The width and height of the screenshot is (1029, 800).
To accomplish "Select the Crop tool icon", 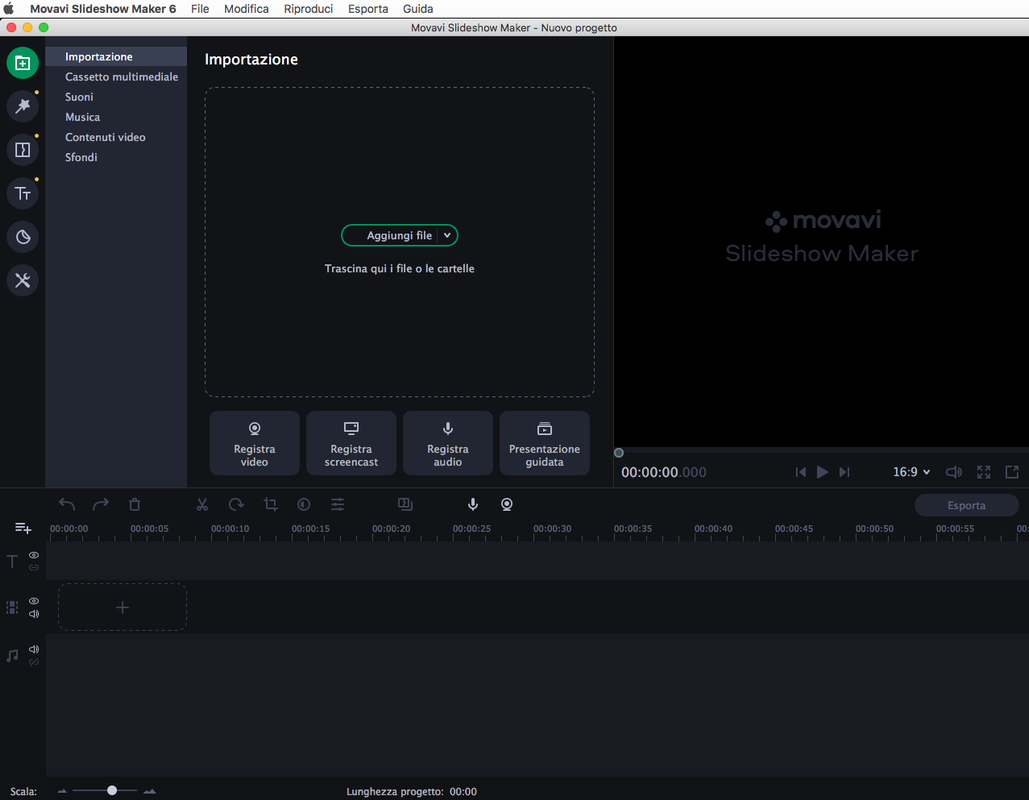I will [270, 504].
